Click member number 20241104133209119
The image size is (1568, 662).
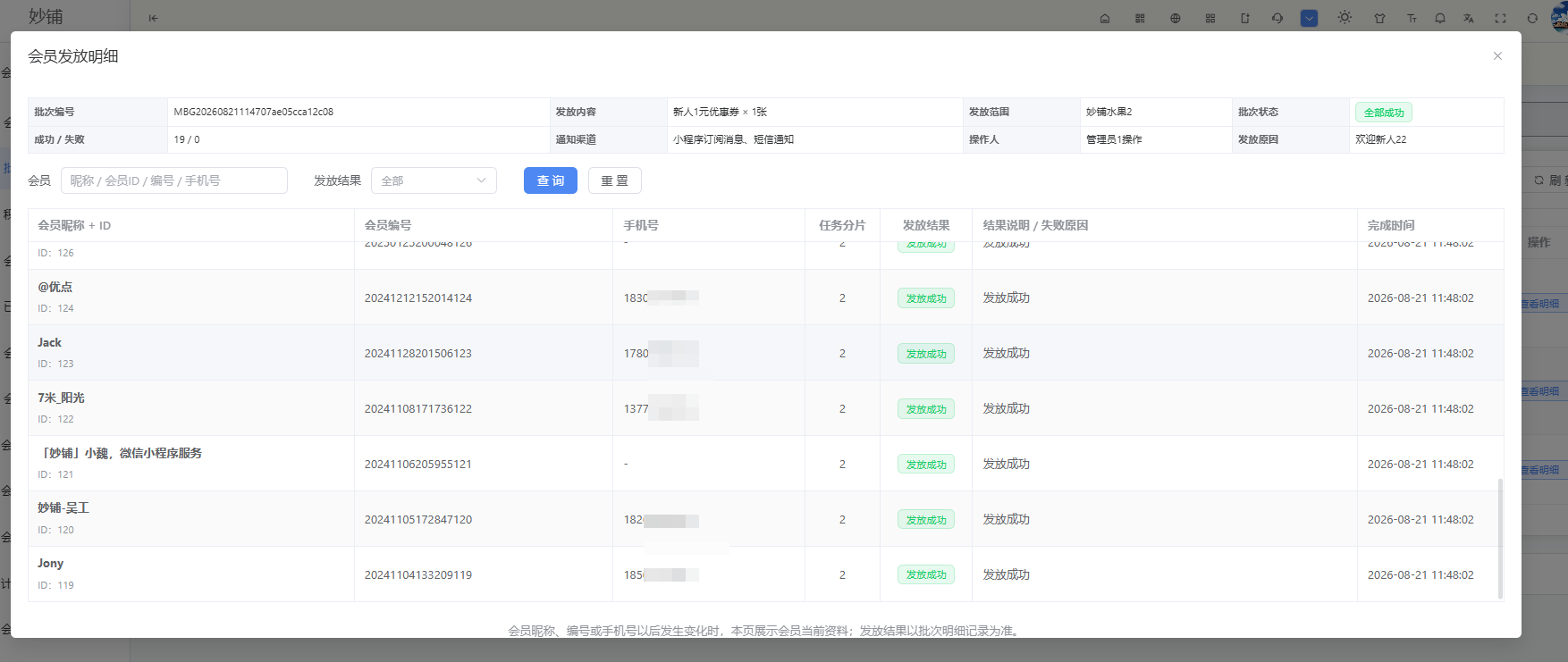tap(418, 575)
